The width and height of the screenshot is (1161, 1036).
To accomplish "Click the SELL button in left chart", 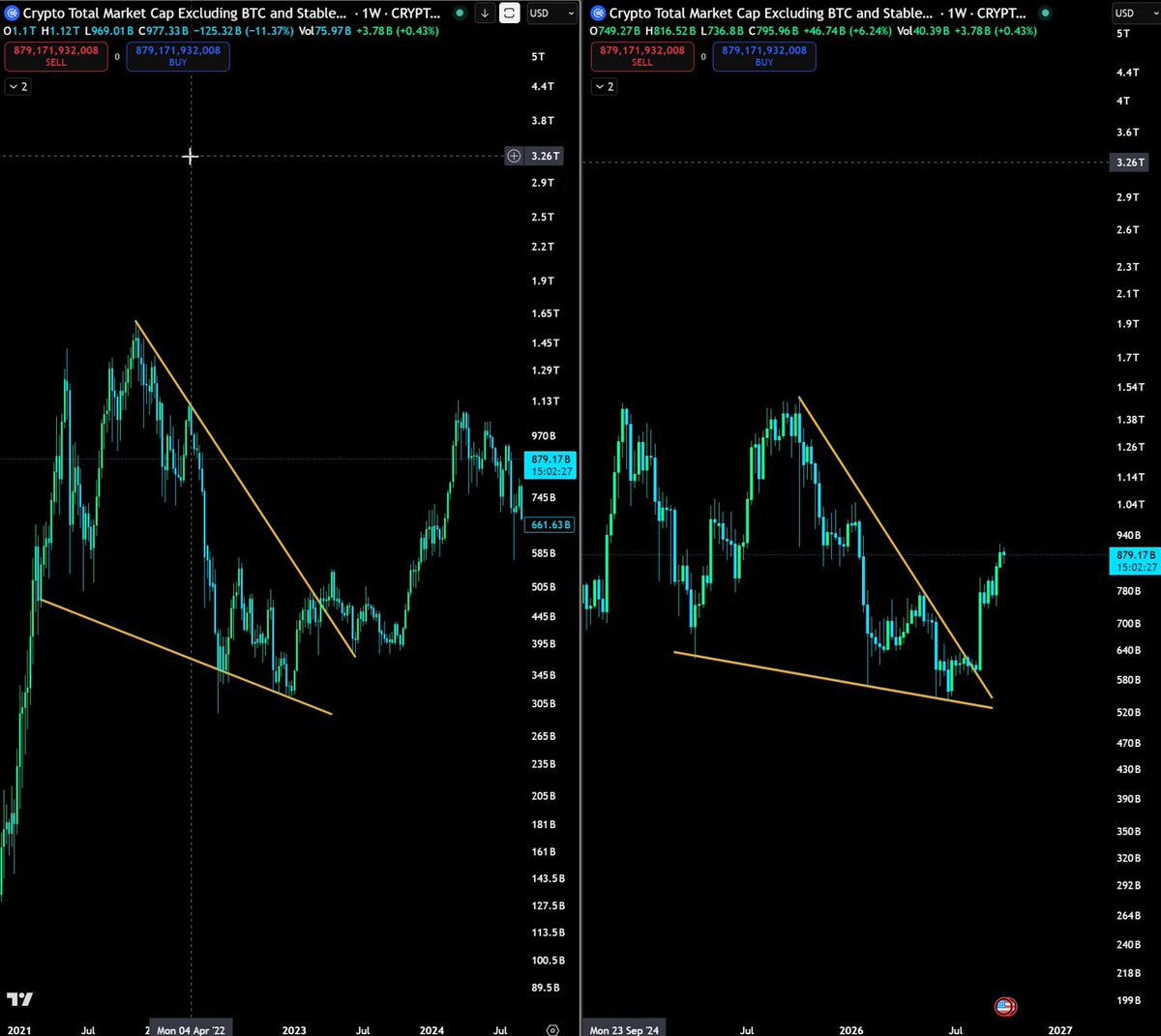I will click(56, 56).
